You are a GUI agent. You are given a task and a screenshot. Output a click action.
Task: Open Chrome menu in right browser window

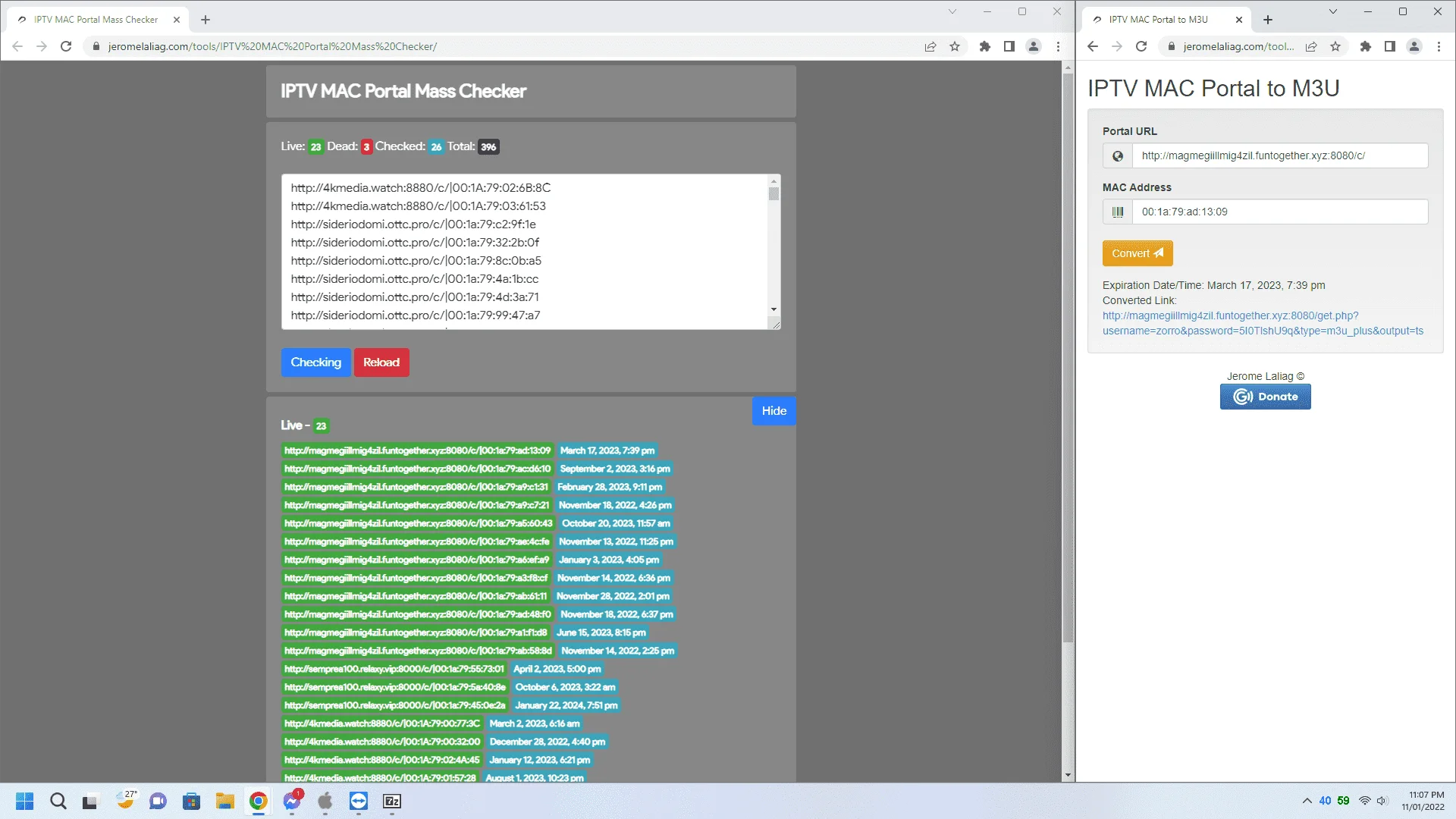[1439, 46]
